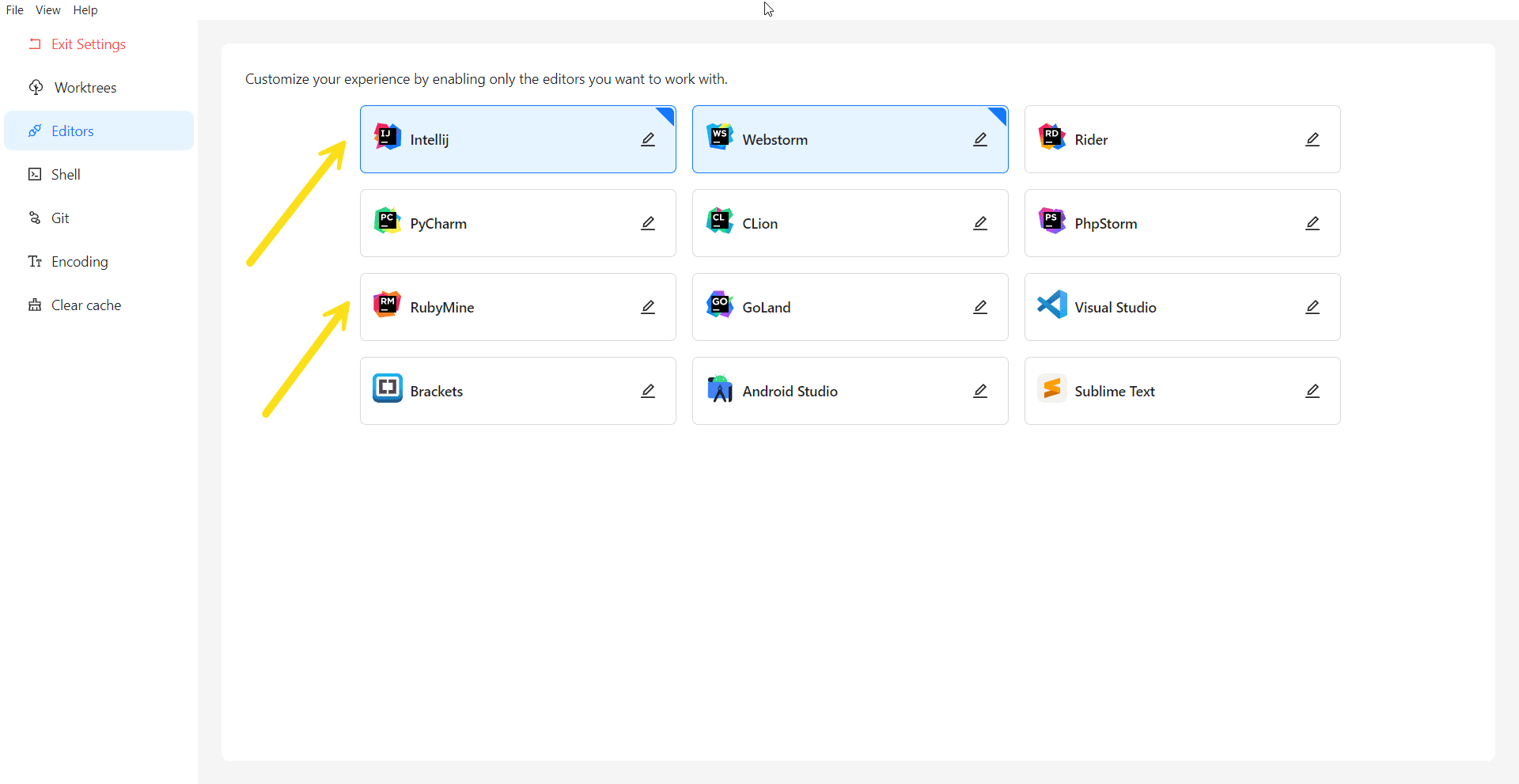The height and width of the screenshot is (784, 1519).
Task: Select Editors in the sidebar
Action: pyautogui.click(x=70, y=131)
